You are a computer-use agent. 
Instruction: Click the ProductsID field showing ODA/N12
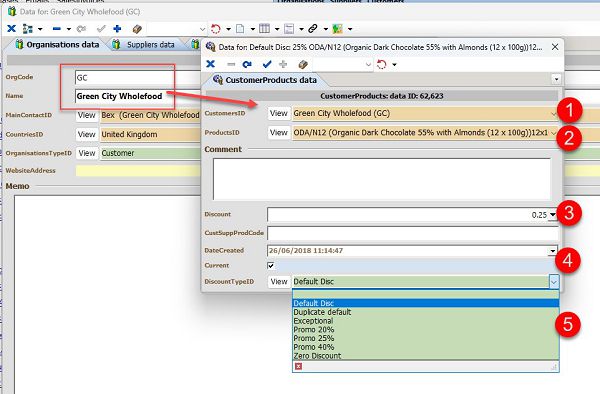click(x=425, y=133)
